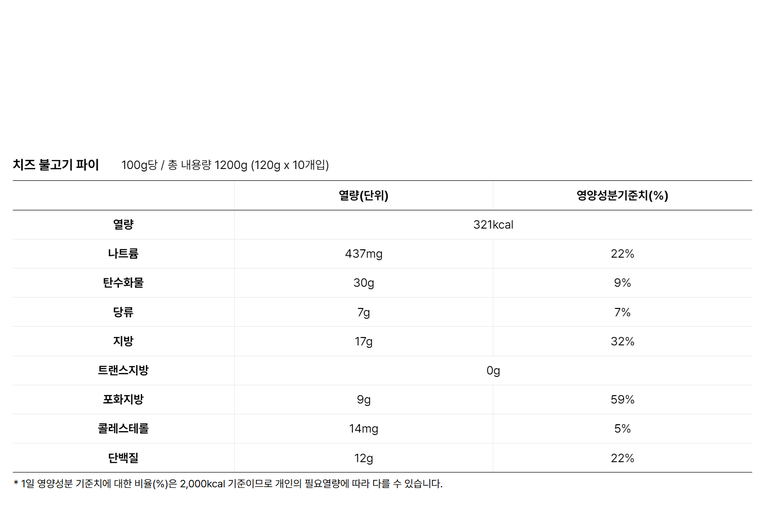Select the 32% fat percentage
The image size is (768, 506).
coord(622,341)
